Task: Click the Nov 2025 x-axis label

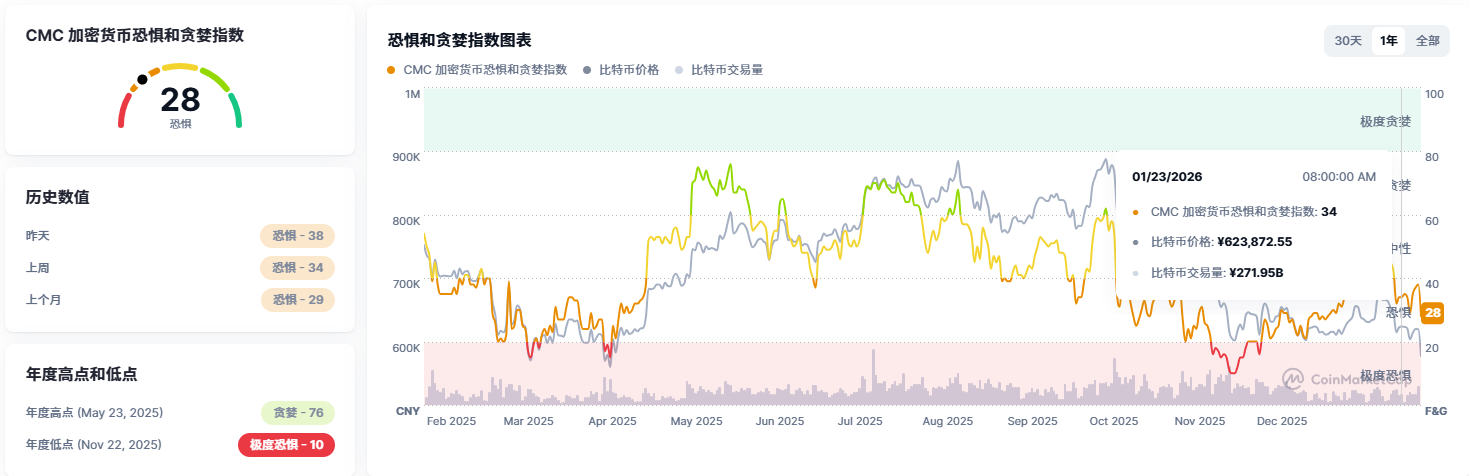Action: [x=1198, y=421]
